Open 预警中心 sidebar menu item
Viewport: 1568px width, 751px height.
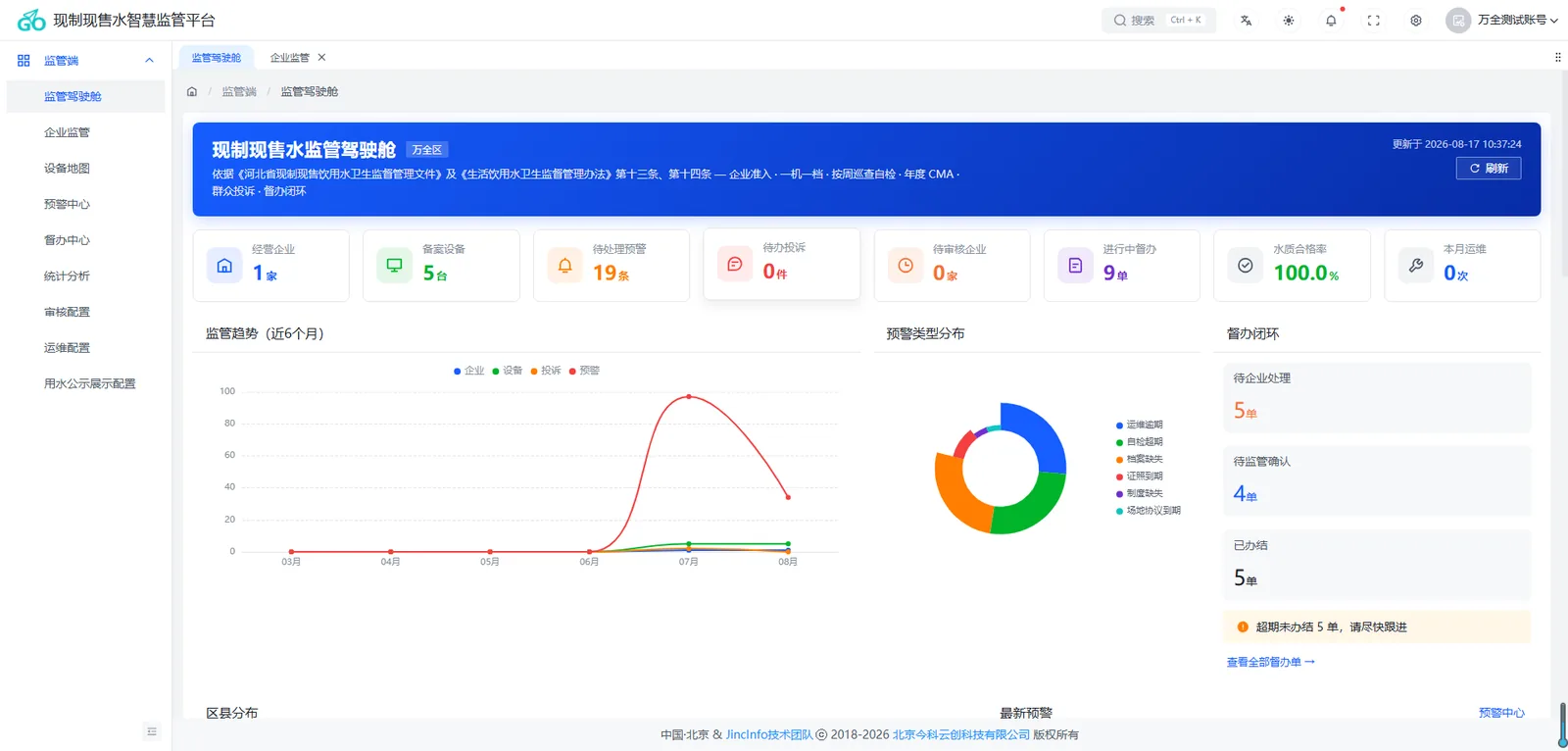[x=85, y=204]
